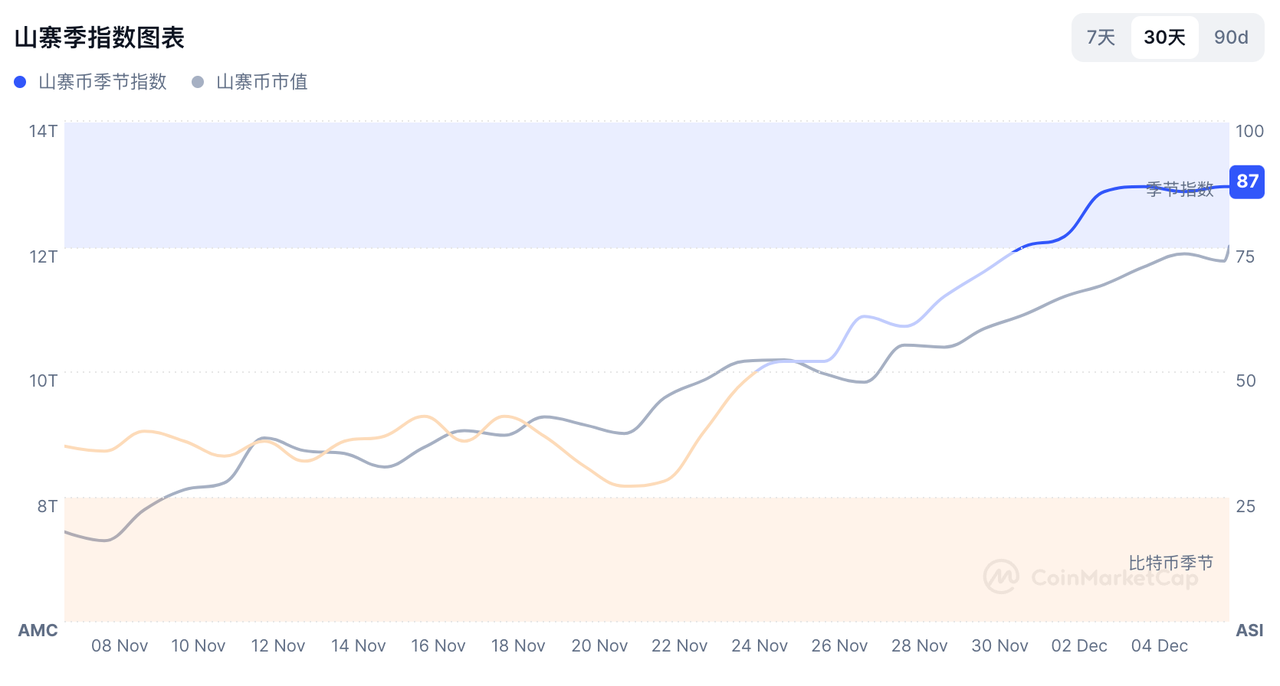Click the gray 山寨币市值 legend dot
1280x686 pixels.
[x=198, y=82]
